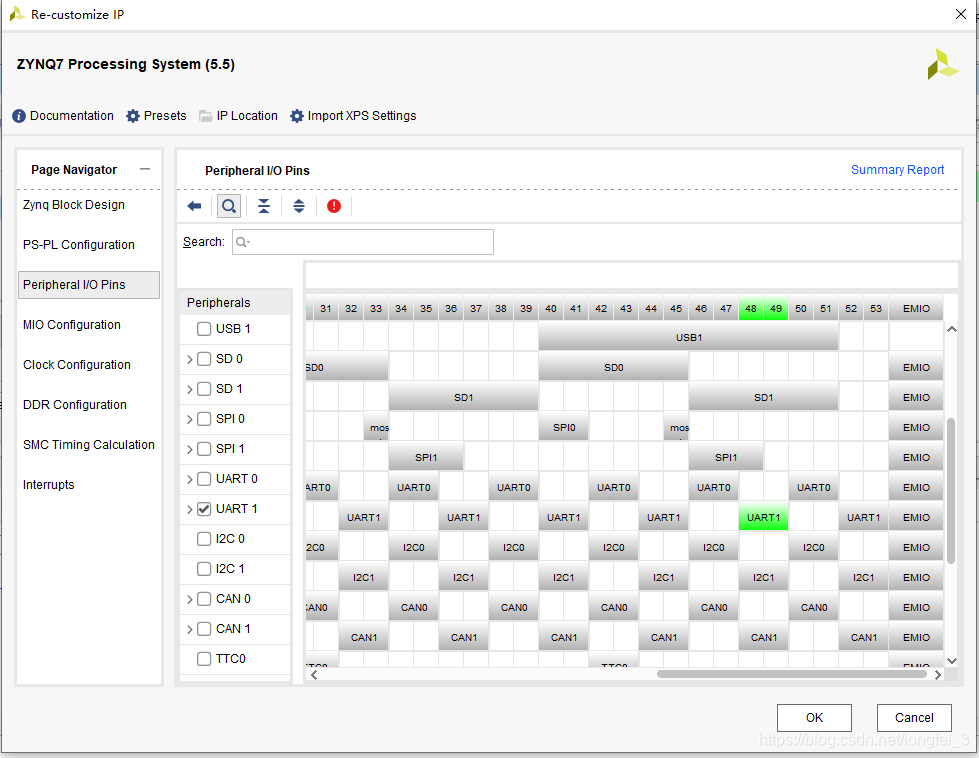This screenshot has width=979, height=758.
Task: Click the scroll right arrow of pin grid
Action: coord(937,675)
